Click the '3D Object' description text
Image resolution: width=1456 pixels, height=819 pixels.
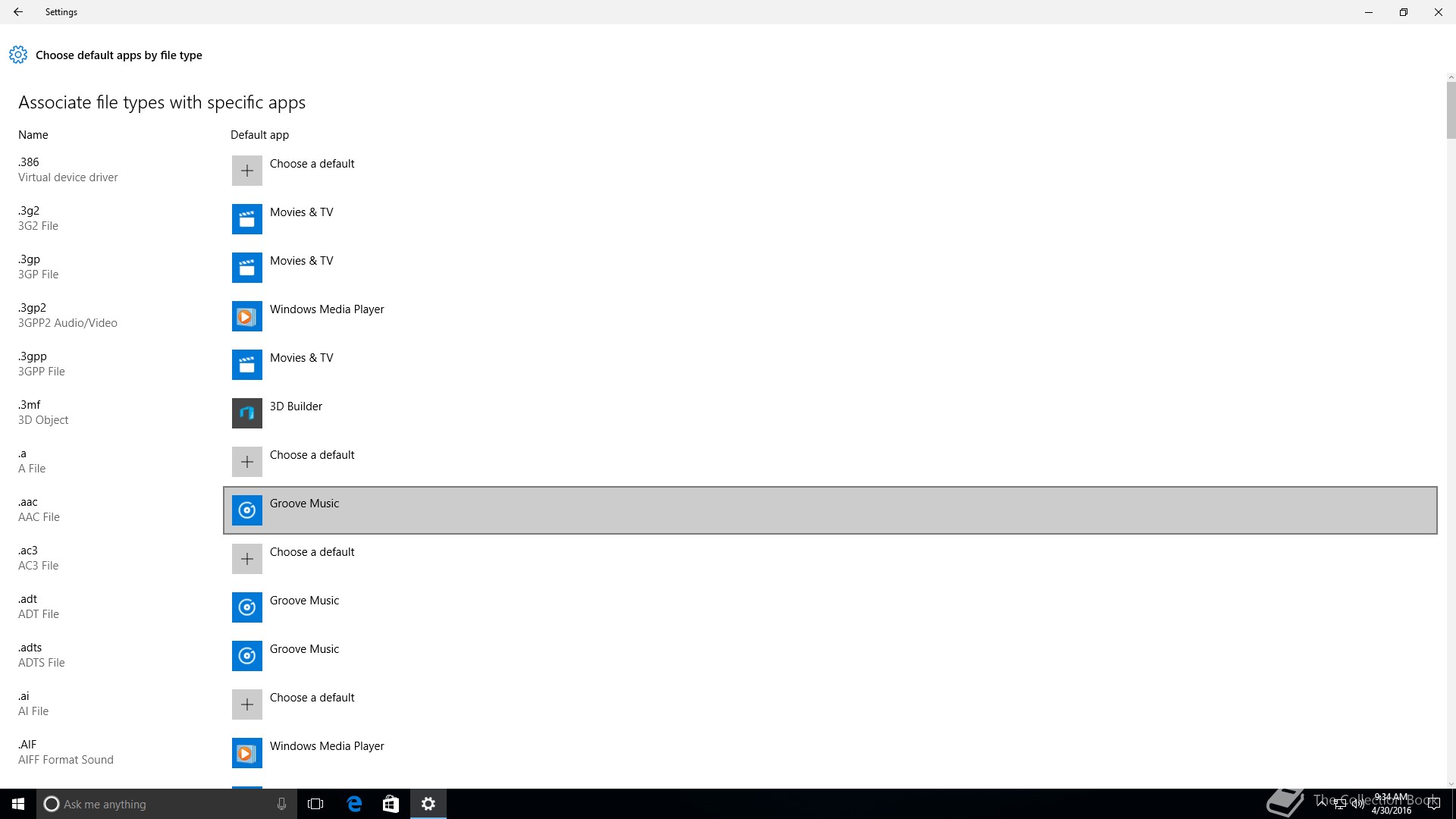43,420
